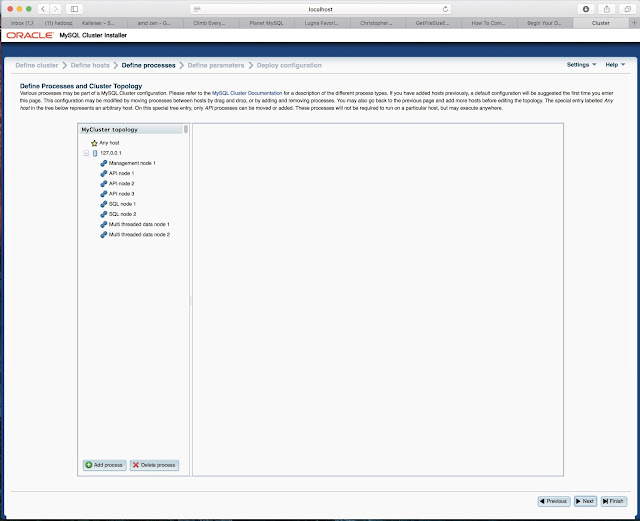
Task: Click the Add process button
Action: pyautogui.click(x=104, y=465)
